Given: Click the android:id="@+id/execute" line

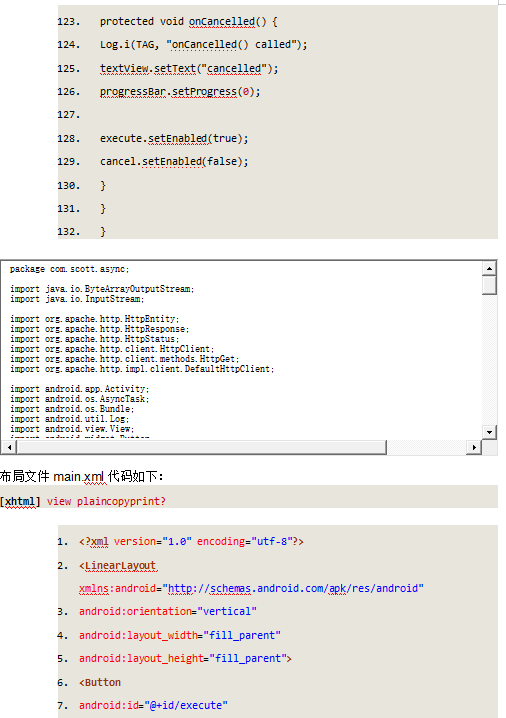Looking at the screenshot, I should click(153, 705).
